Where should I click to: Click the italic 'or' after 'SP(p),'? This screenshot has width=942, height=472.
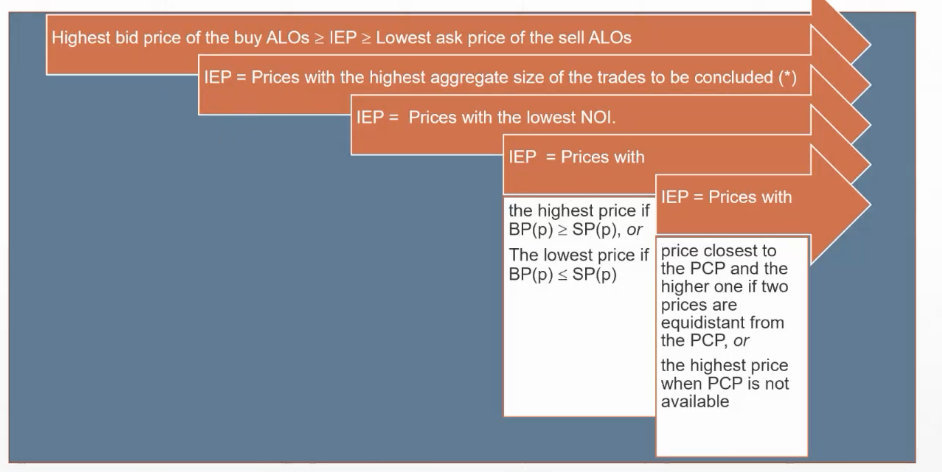click(634, 230)
